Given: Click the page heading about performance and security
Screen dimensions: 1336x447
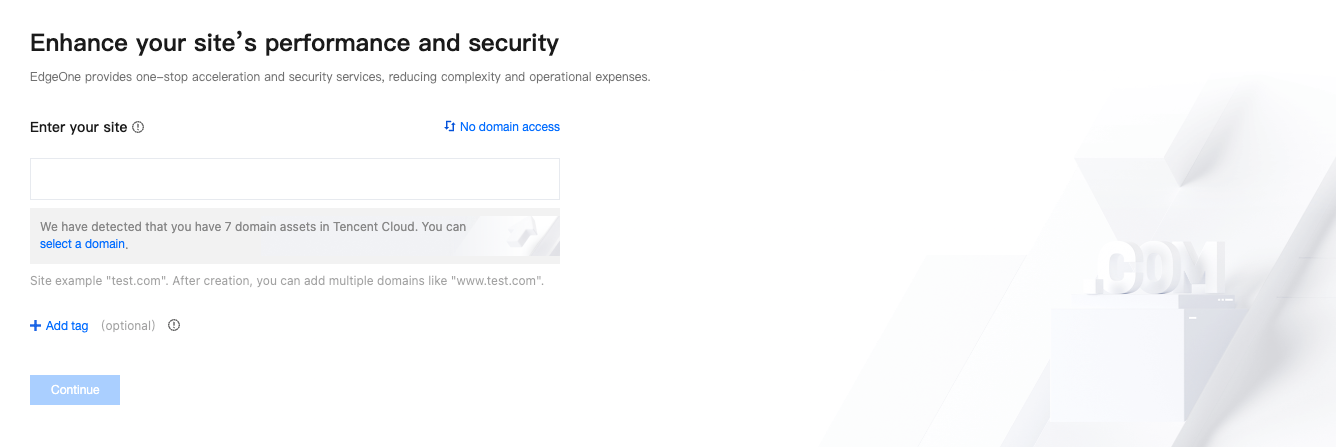Looking at the screenshot, I should pyautogui.click(x=294, y=43).
